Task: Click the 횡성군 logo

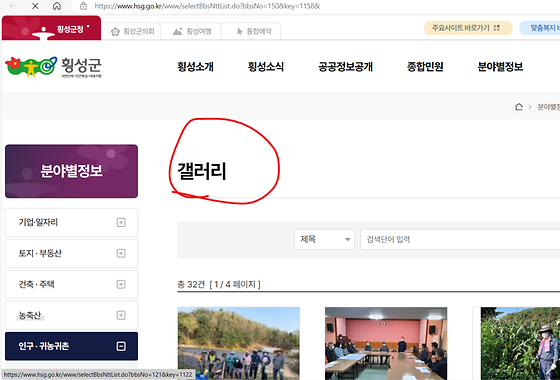Action: click(x=54, y=67)
